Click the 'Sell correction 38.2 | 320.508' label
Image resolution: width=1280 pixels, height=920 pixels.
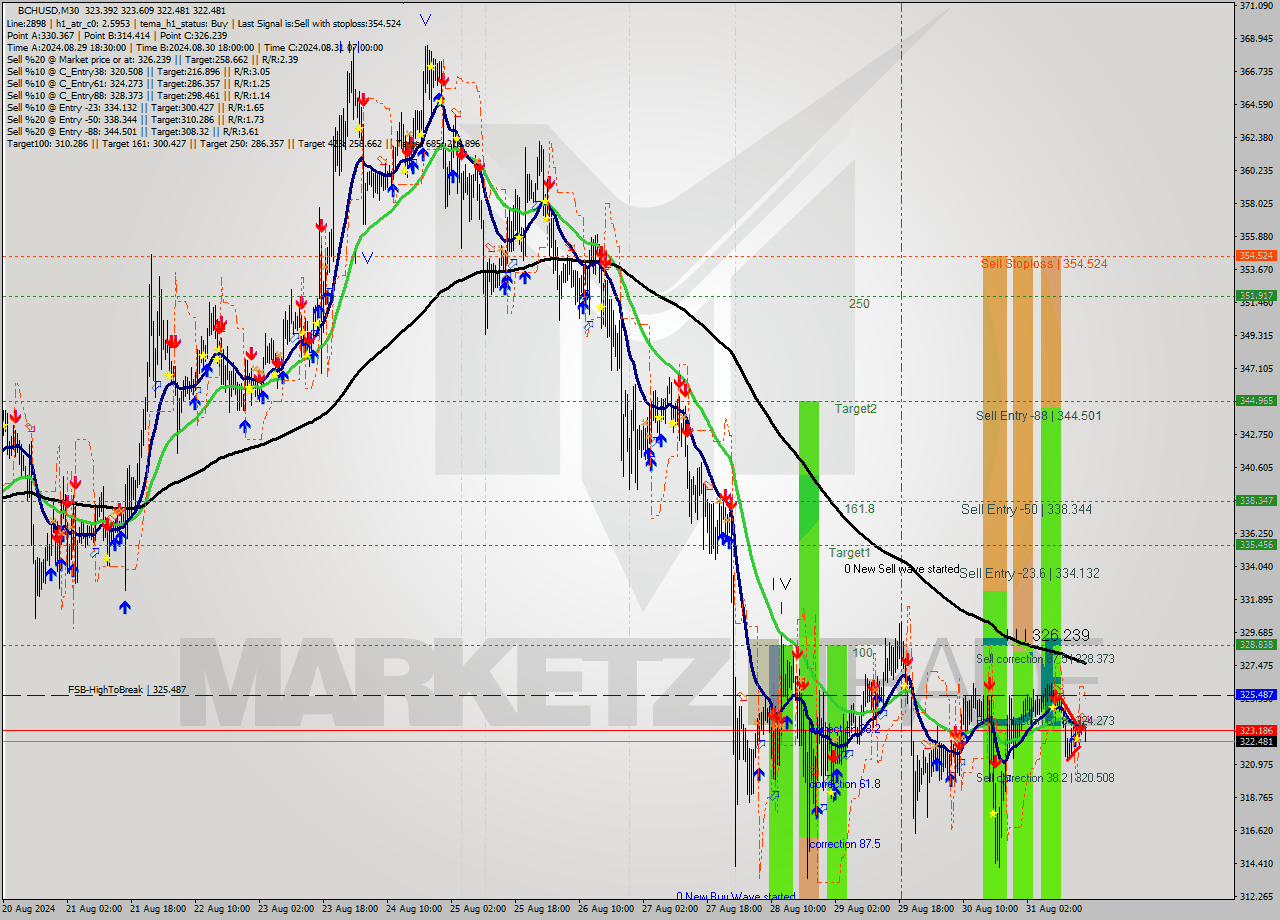(x=1045, y=778)
